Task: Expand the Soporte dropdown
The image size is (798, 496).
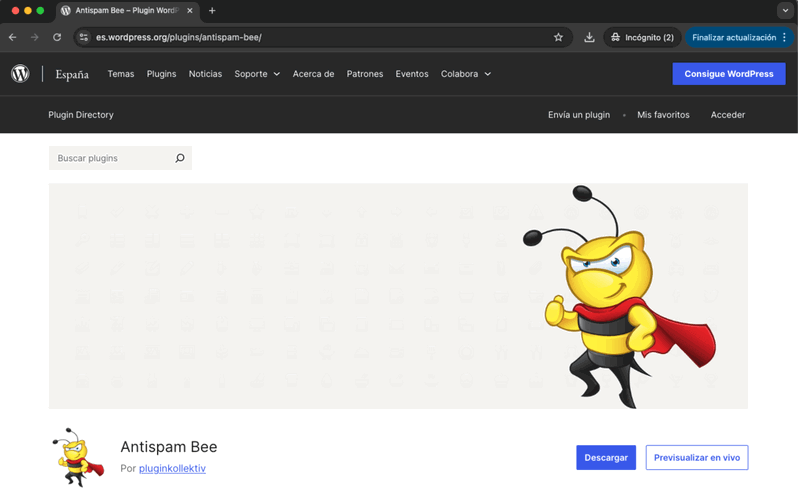Action: pos(257,74)
